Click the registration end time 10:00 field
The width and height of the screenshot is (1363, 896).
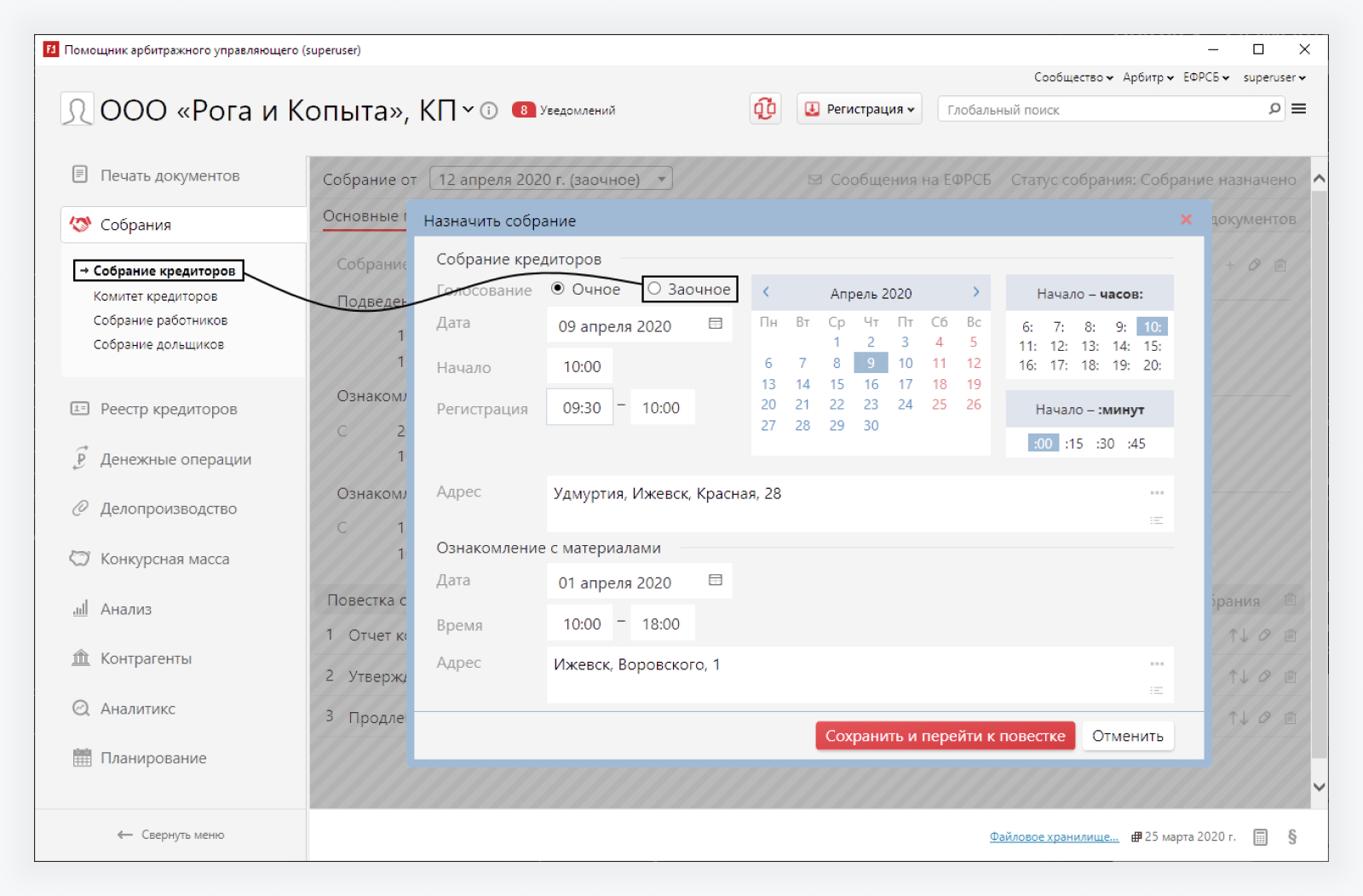(x=661, y=408)
